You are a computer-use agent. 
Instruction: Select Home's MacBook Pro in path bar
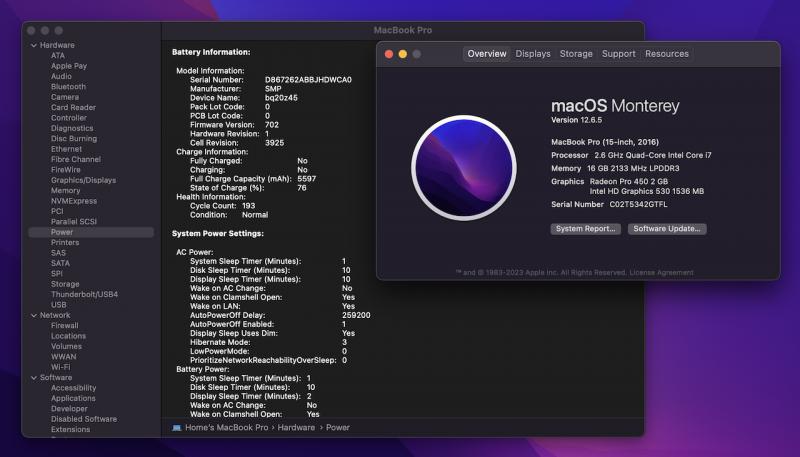tap(226, 427)
